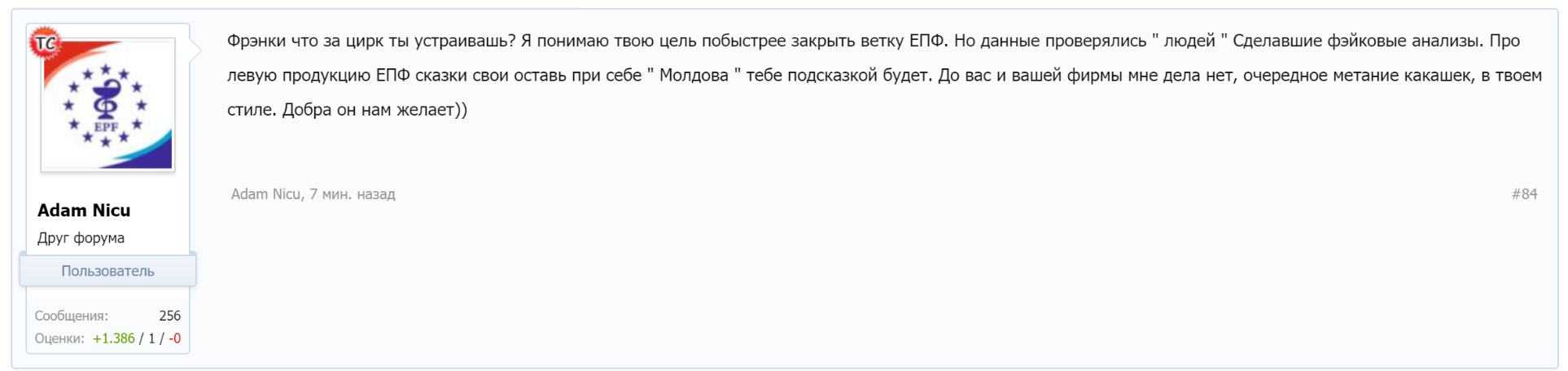Click the "Оценки:" label
Viewport: 1568px width, 371px height.
coord(59,338)
